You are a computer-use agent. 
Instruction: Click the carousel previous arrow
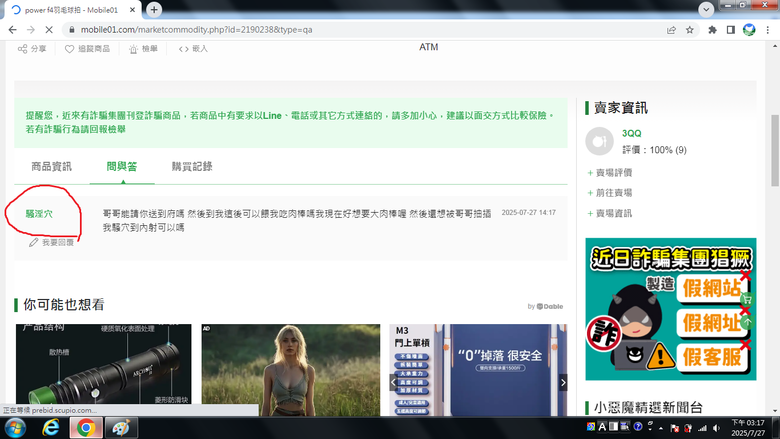[393, 382]
